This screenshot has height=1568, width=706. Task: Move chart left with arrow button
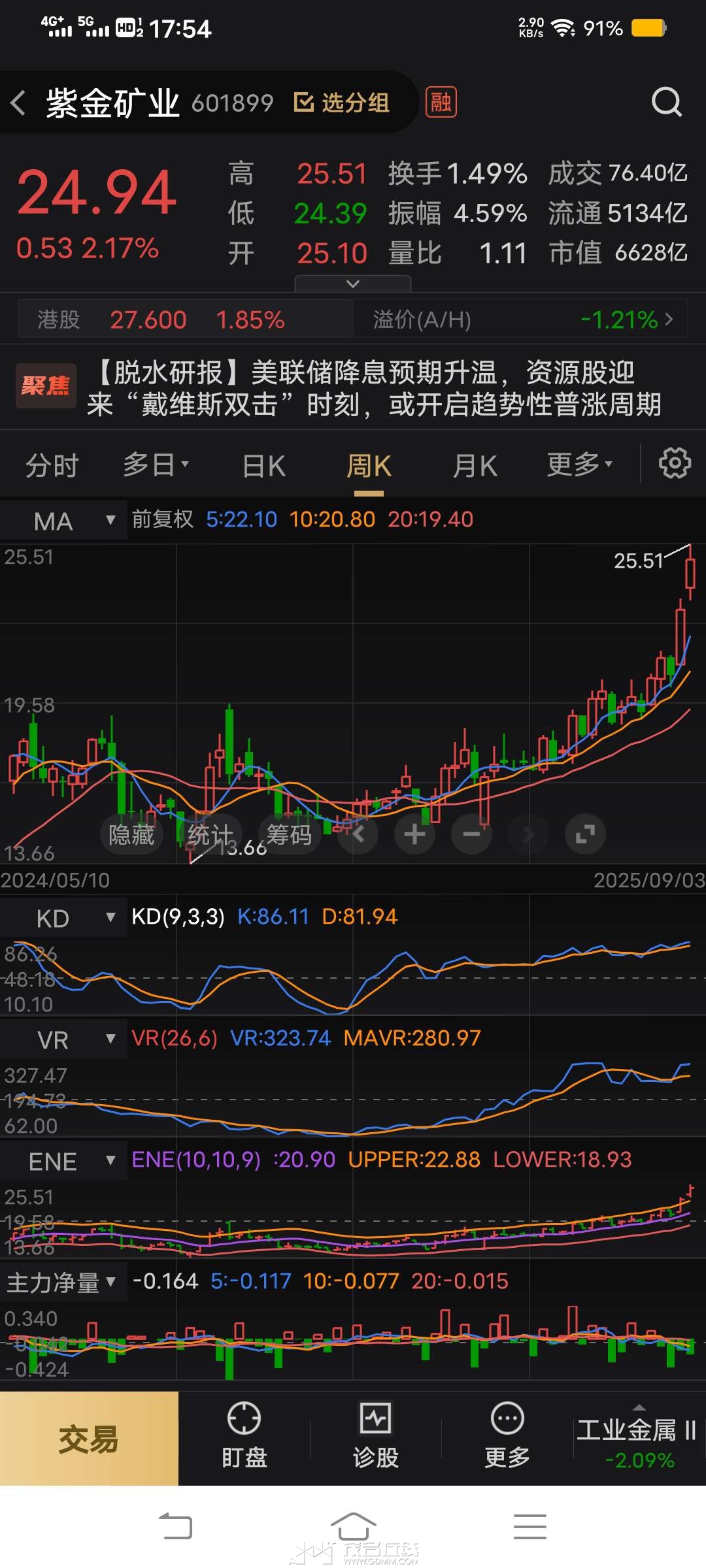358,834
